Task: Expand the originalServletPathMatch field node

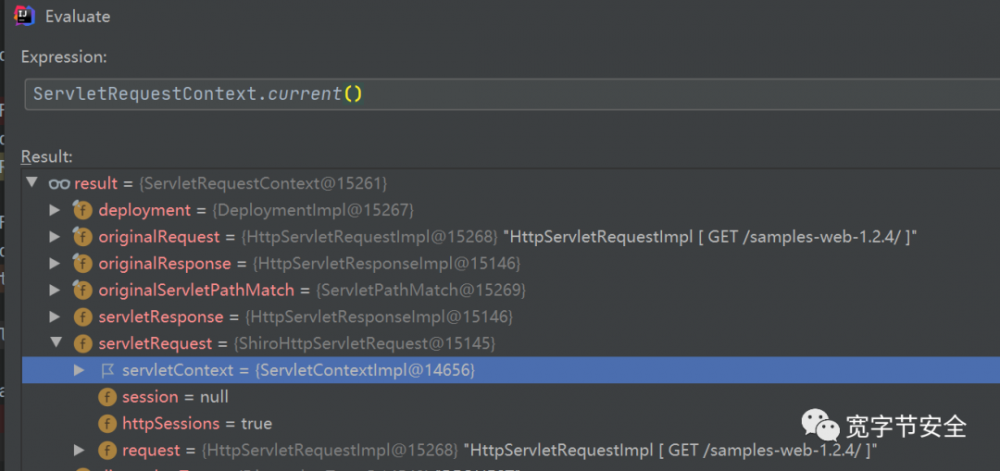Action: tap(55, 290)
